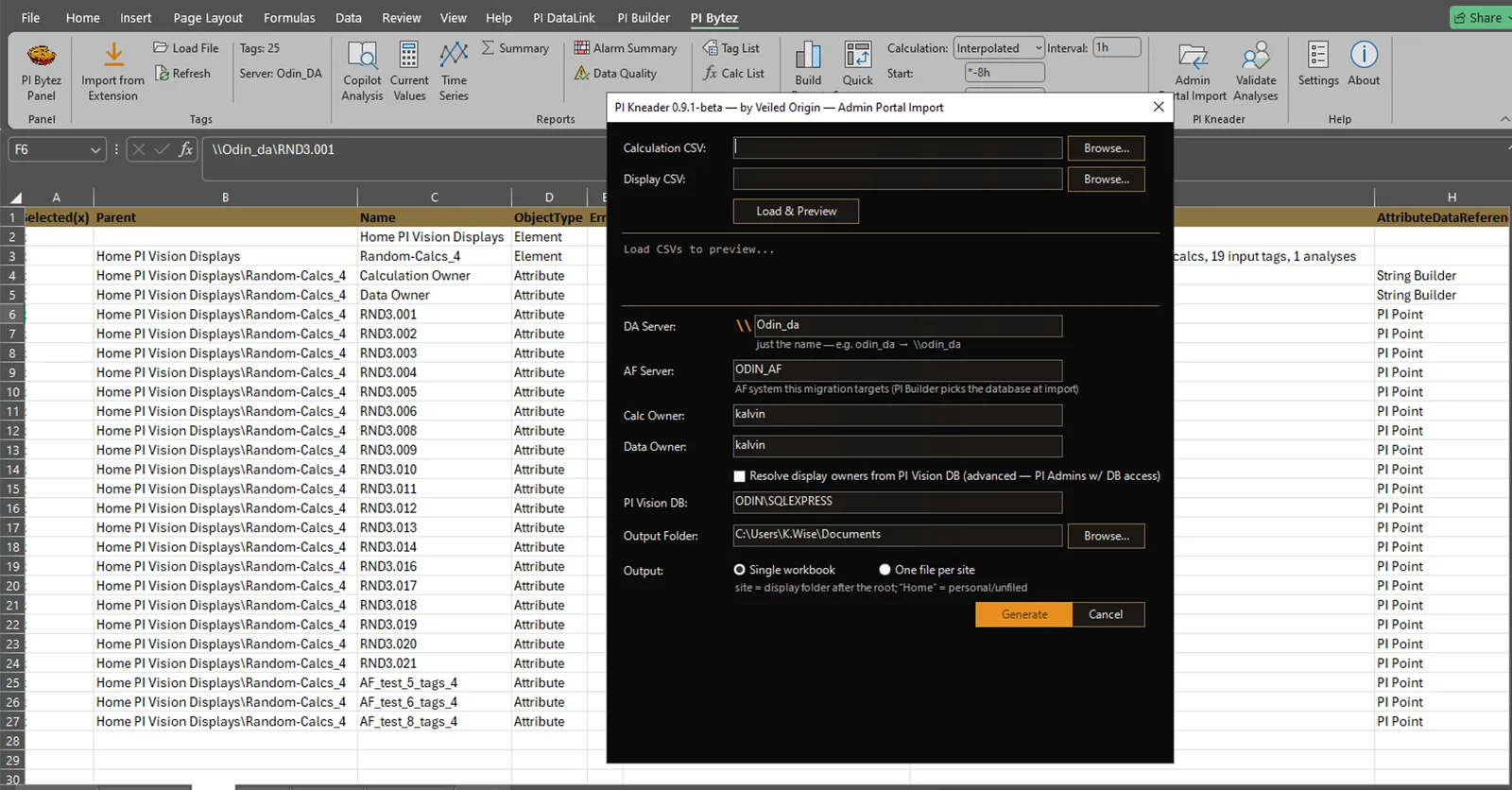Switch to the PI DataLink tab
This screenshot has height=790, width=1512.
[564, 17]
